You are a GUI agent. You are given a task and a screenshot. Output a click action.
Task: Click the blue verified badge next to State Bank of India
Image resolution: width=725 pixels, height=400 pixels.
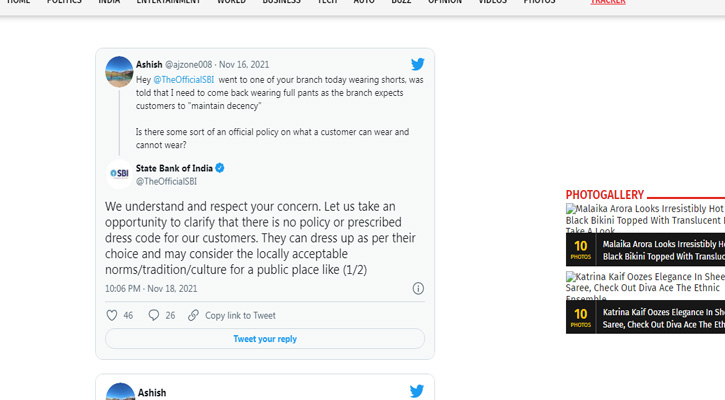(x=220, y=168)
